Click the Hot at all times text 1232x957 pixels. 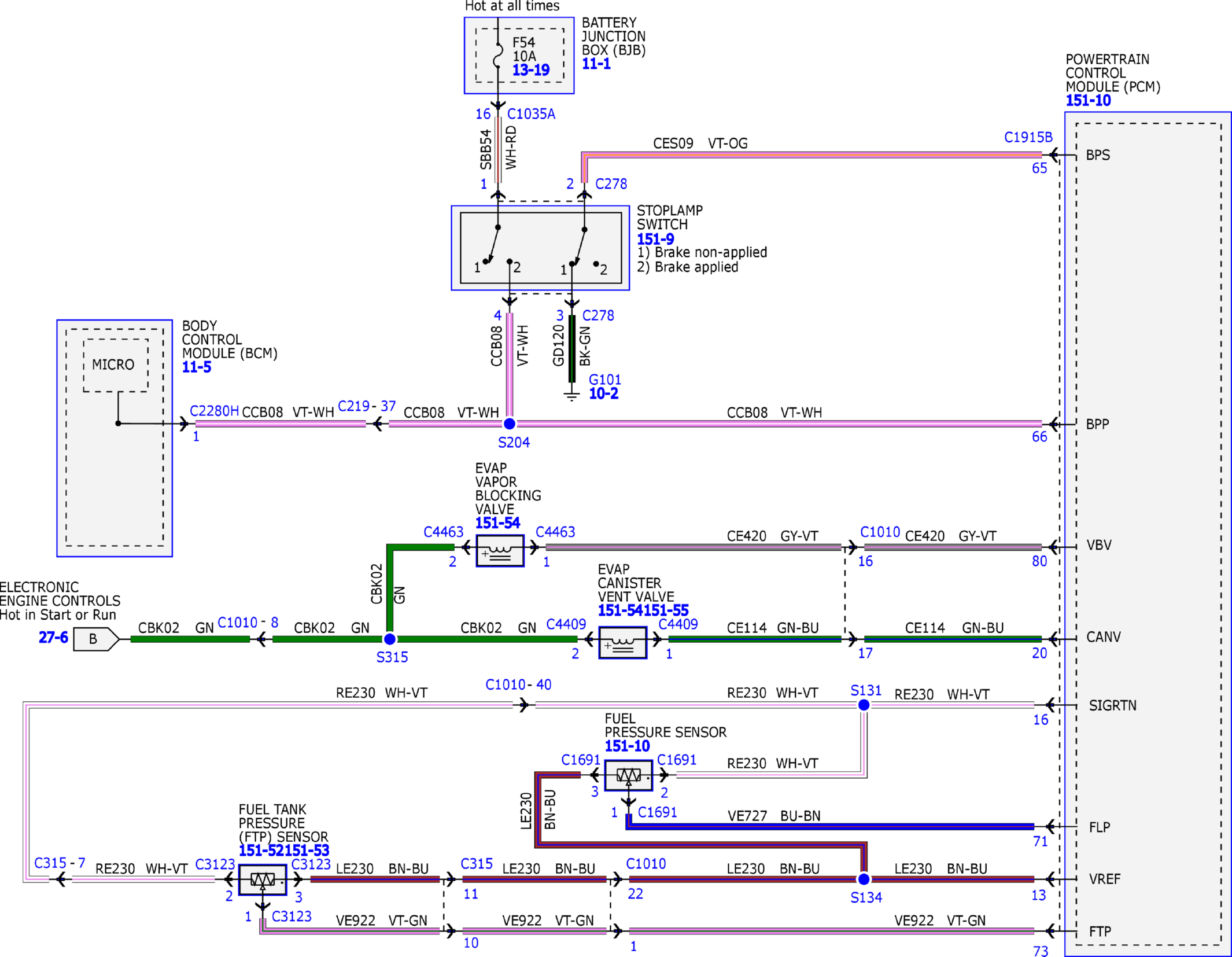tap(512, 6)
